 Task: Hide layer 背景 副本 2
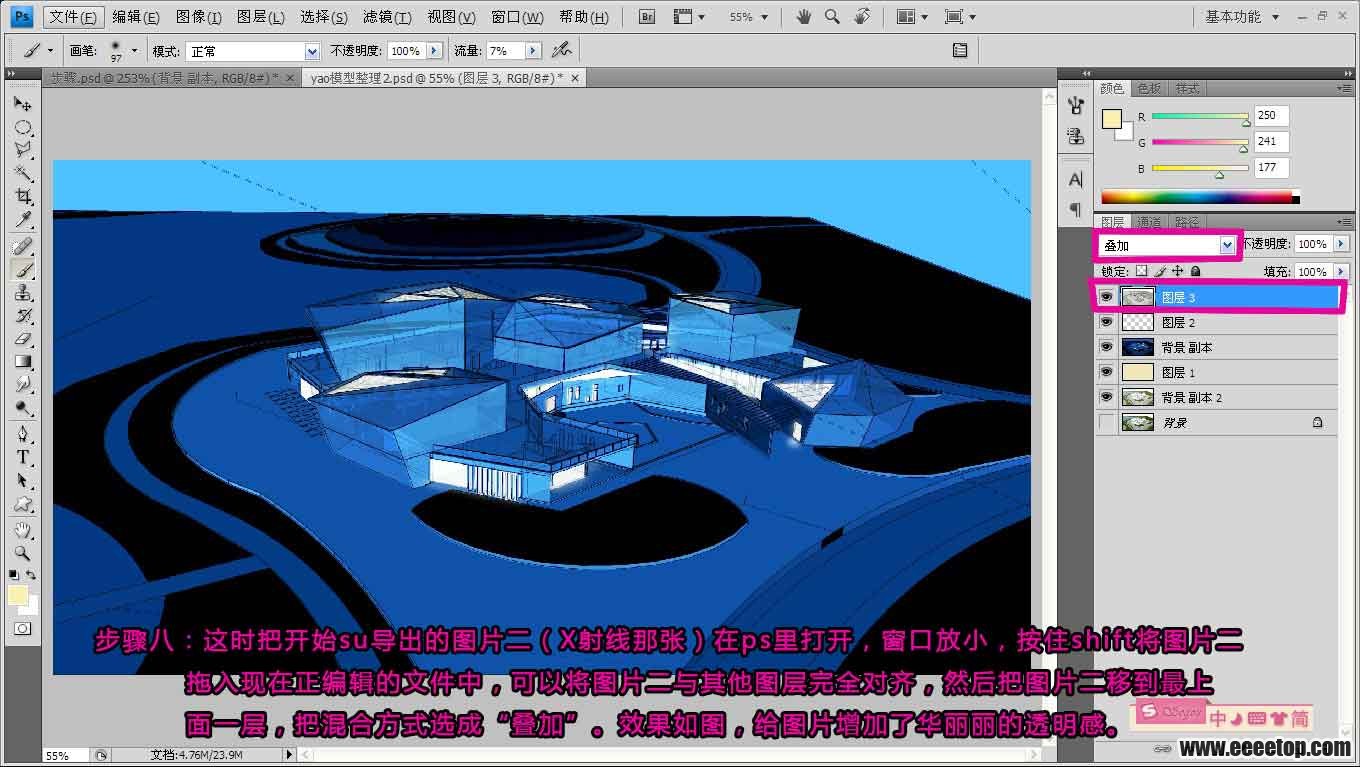[1106, 397]
